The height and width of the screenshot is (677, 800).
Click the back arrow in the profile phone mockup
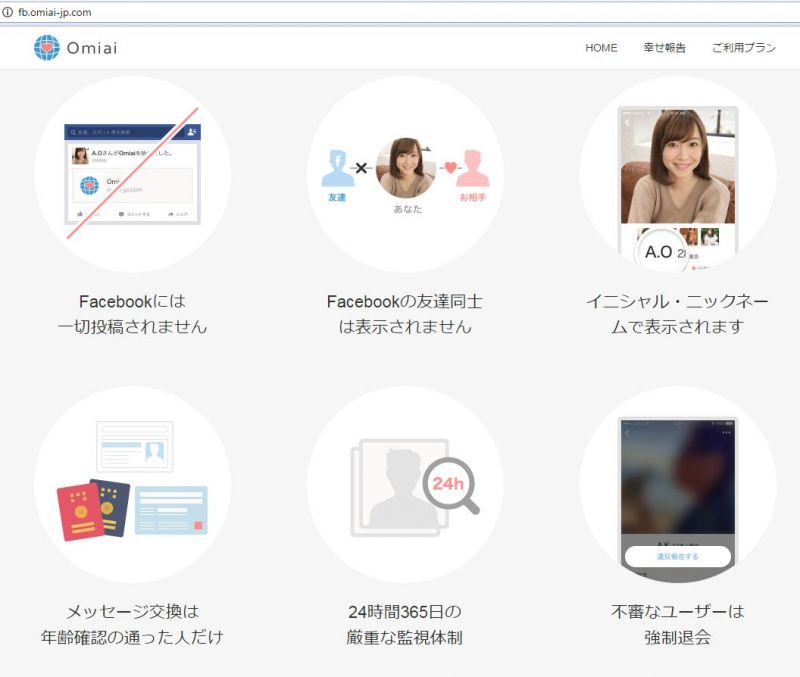(626, 121)
